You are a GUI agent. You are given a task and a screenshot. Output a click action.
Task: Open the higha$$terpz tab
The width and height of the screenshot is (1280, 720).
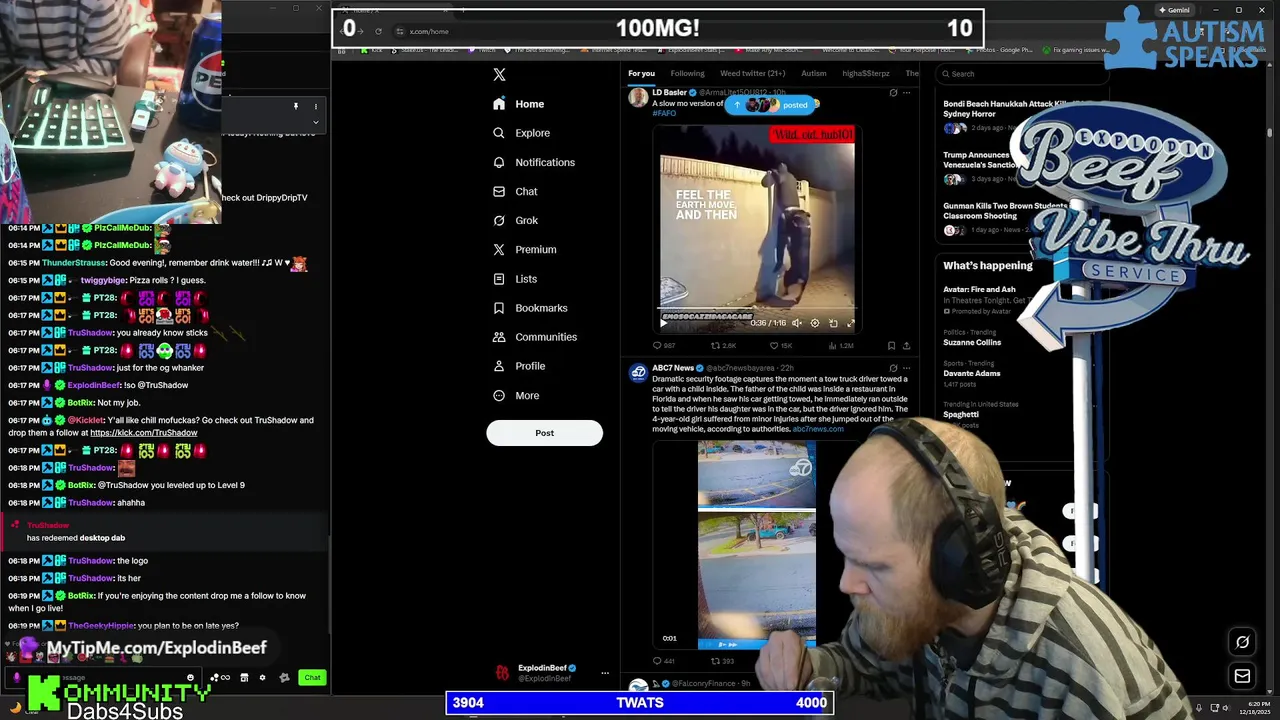pyautogui.click(x=866, y=73)
